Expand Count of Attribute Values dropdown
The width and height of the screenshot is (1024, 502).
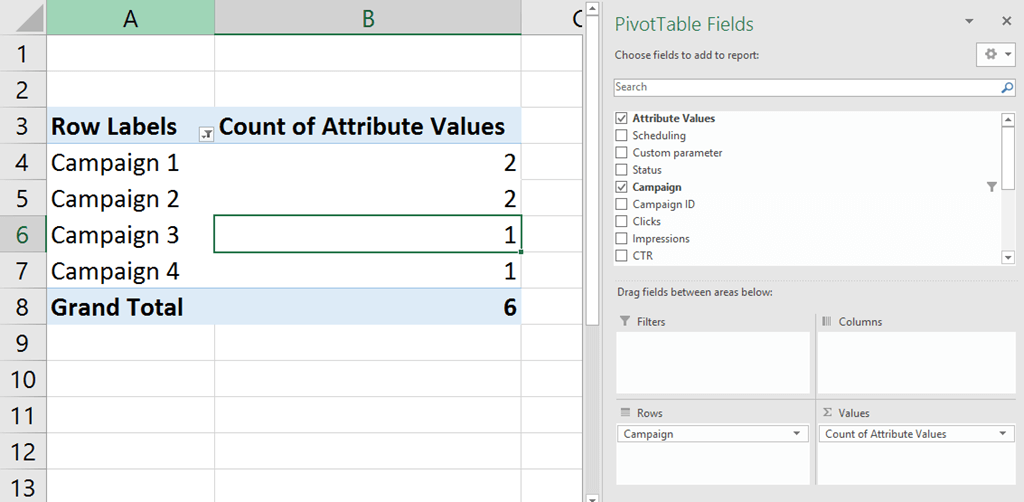1003,434
